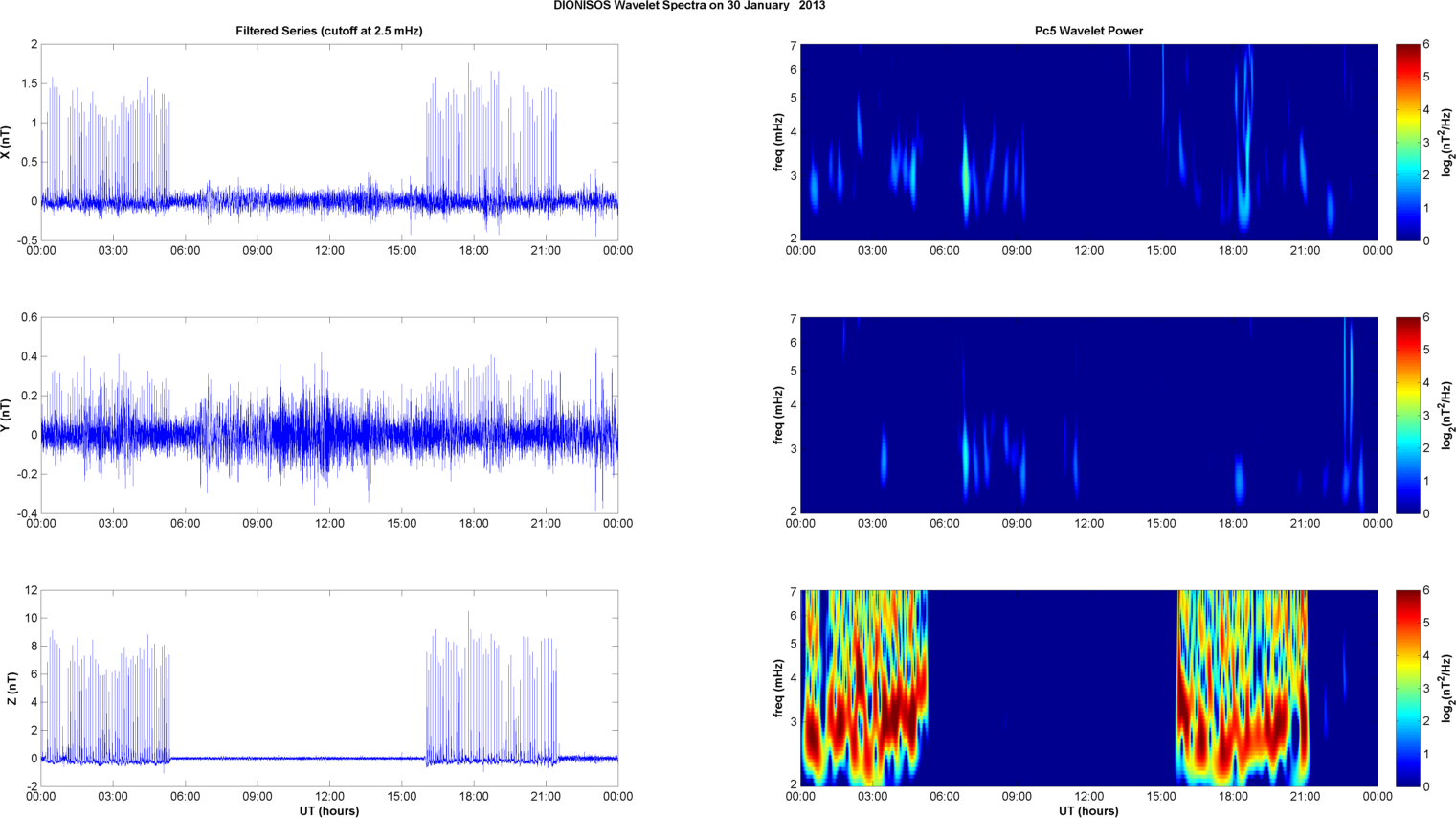This screenshot has height=818, width=1456.
Task: Click the log2(nT²/Hz) label of the bottom colorbar
Action: pos(1448,689)
